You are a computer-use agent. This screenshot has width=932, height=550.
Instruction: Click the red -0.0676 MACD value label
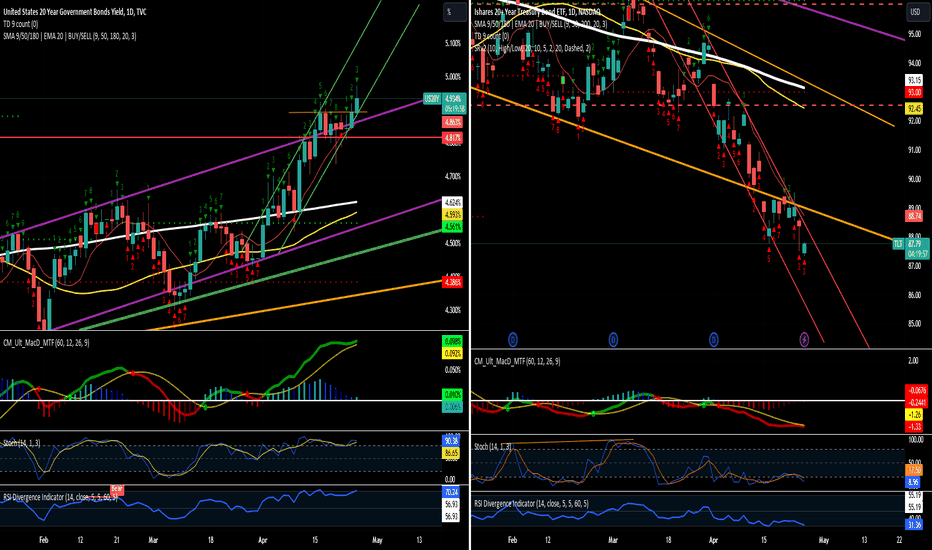point(916,390)
